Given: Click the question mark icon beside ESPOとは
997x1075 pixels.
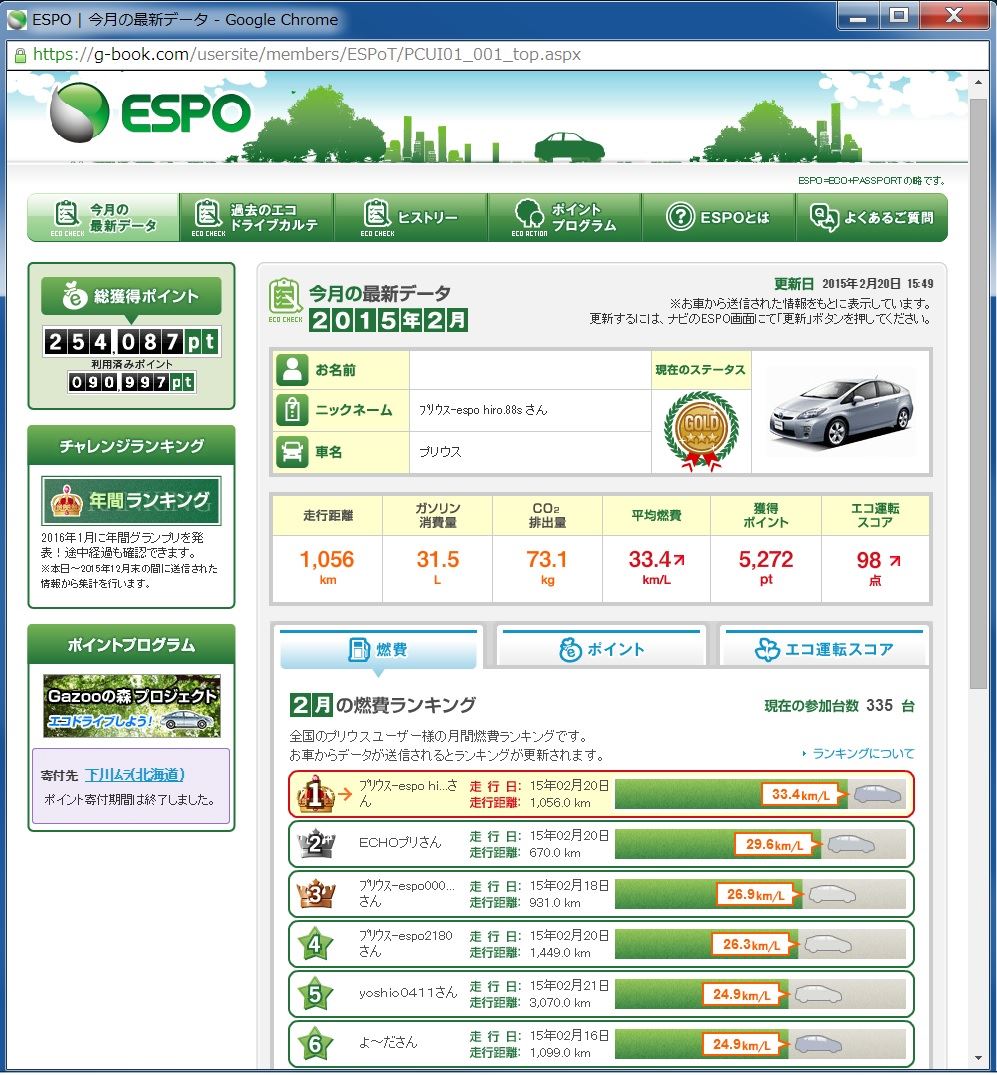Looking at the screenshot, I should coord(680,217).
